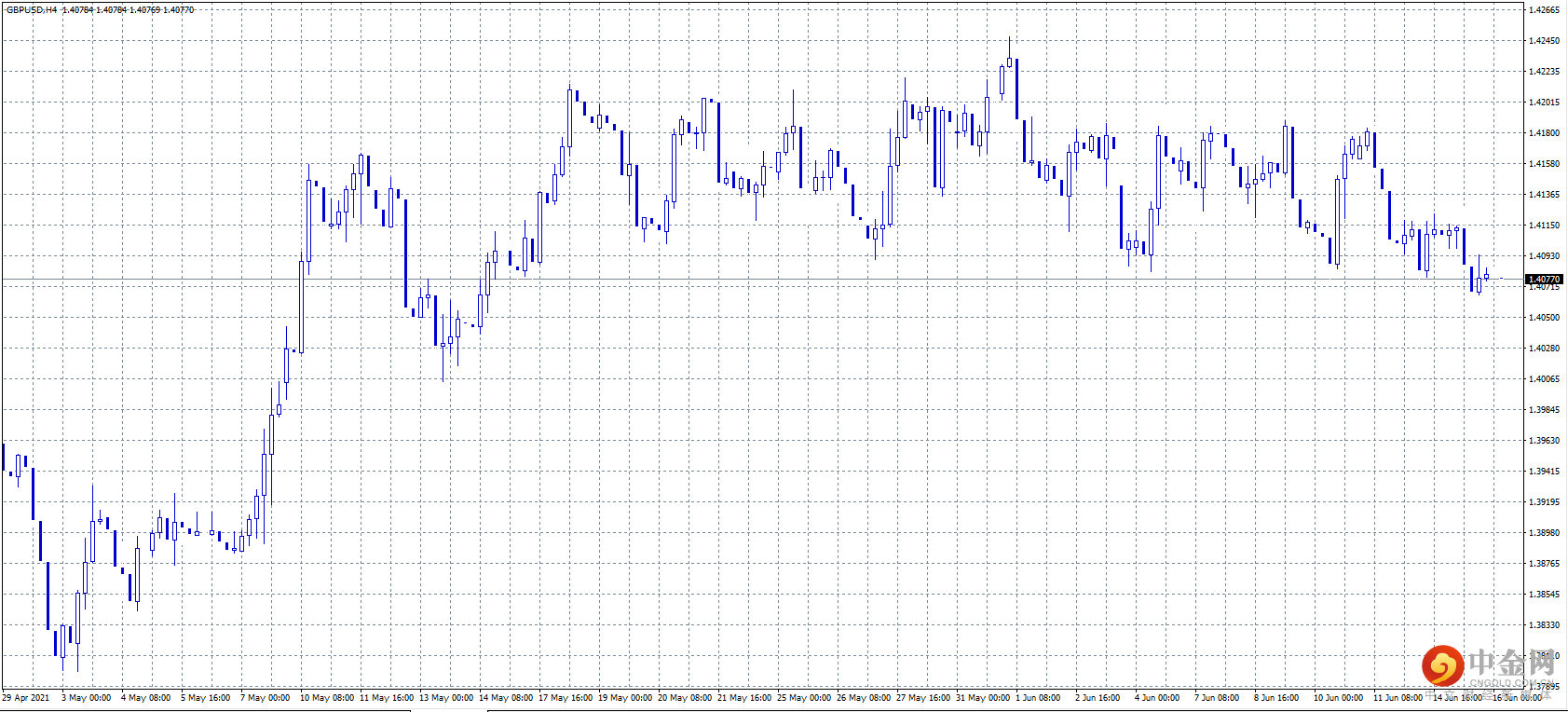Screen dimensions: 1568x712
Task: Select the 1.38330 price level label
Action: point(1544,625)
